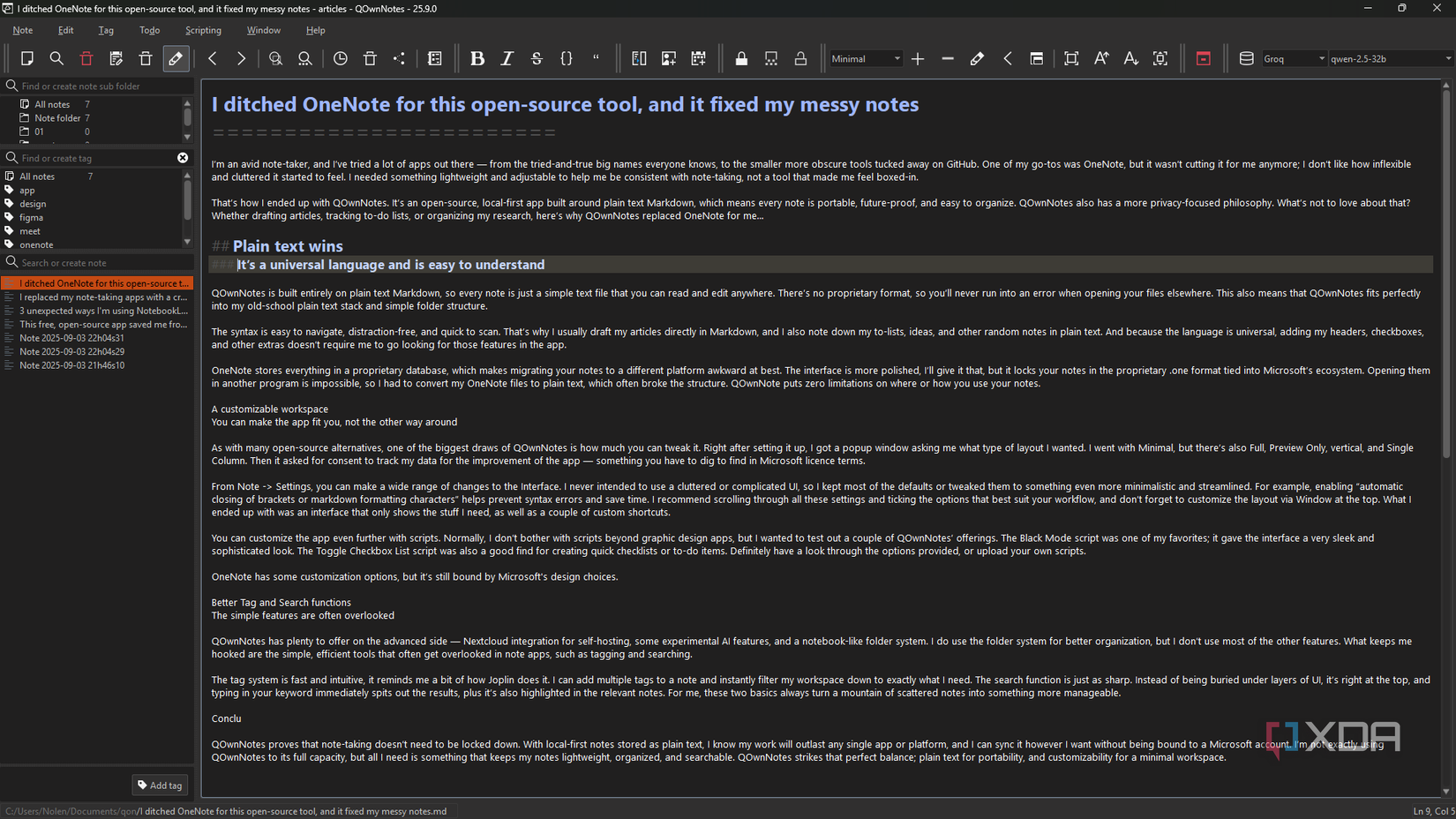Open the Note menu
The image size is (1456, 819).
point(23,30)
